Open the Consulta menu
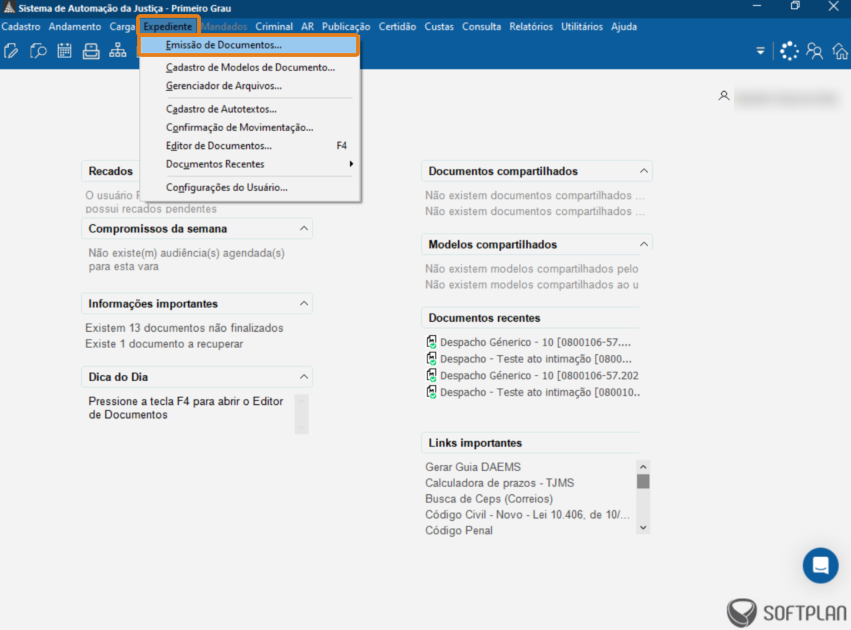Viewport: 851px width, 630px height. [481, 27]
